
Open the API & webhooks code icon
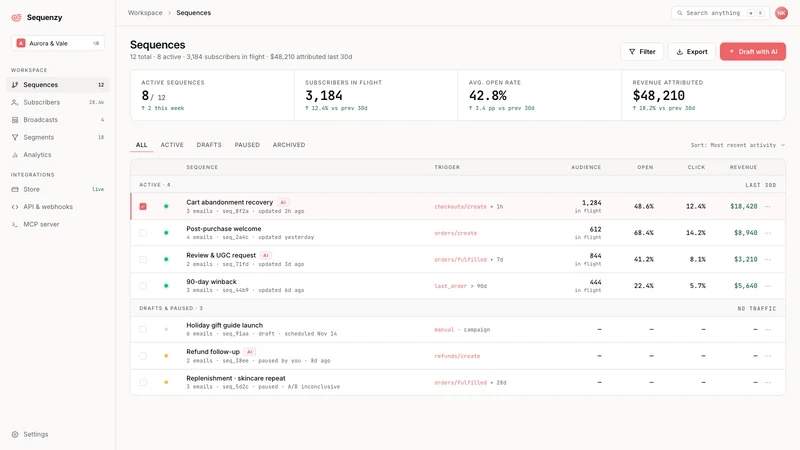[x=15, y=207]
